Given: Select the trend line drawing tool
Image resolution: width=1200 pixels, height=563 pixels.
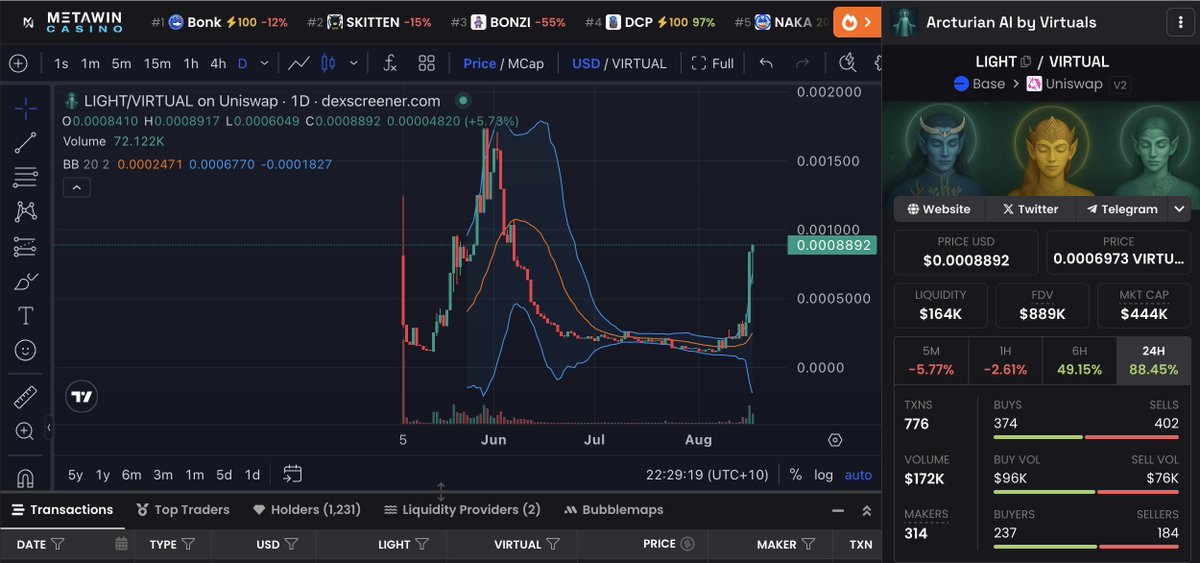Looking at the screenshot, I should pos(26,143).
